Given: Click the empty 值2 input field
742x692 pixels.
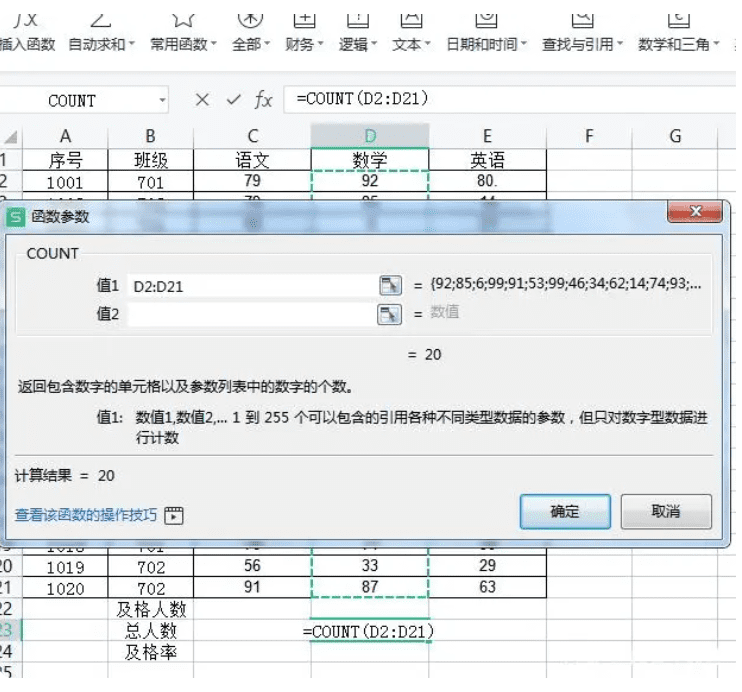Looking at the screenshot, I should (x=252, y=314).
